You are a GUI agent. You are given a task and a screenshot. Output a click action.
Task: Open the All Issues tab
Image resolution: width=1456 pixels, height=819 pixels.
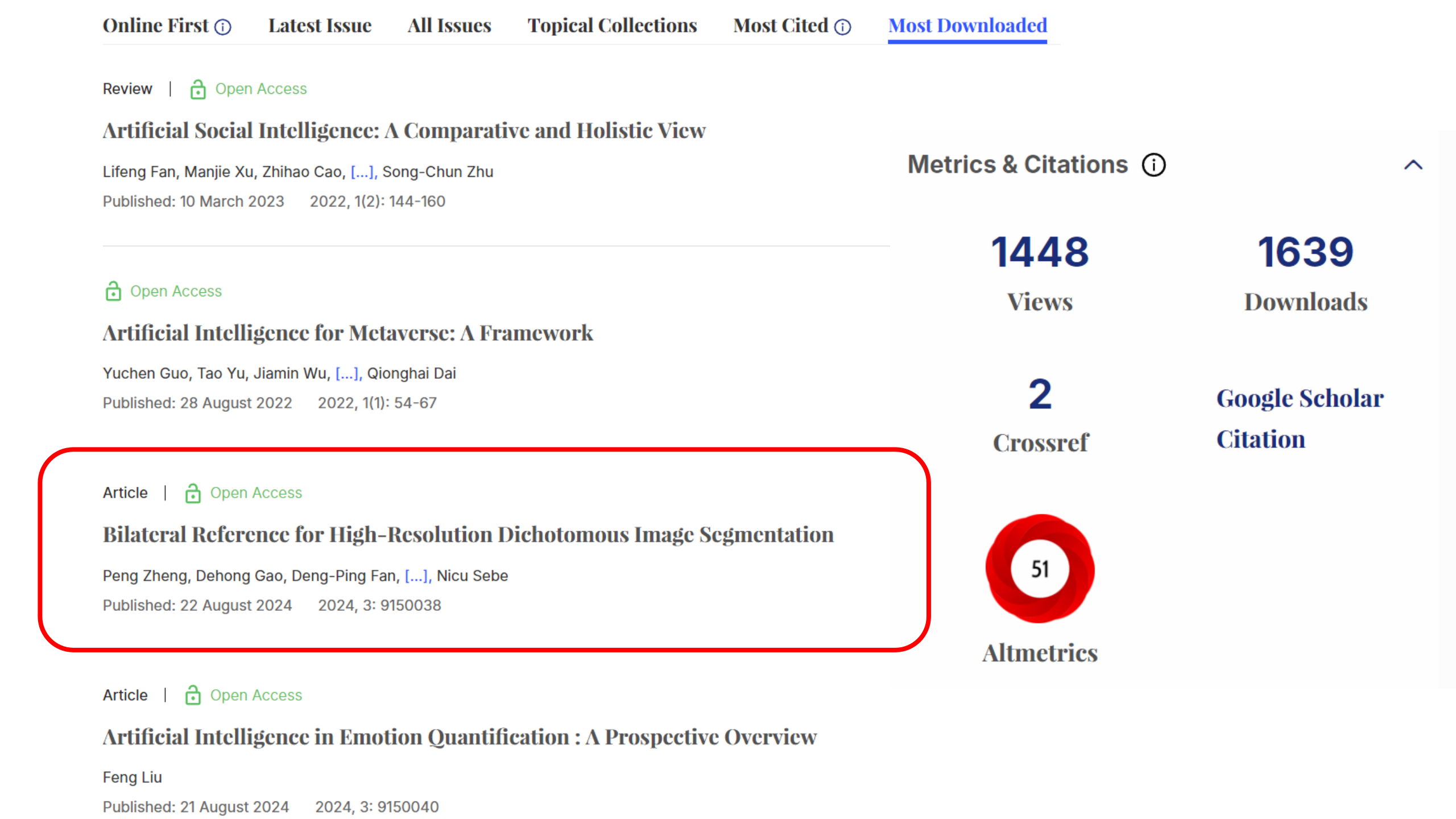click(x=449, y=26)
